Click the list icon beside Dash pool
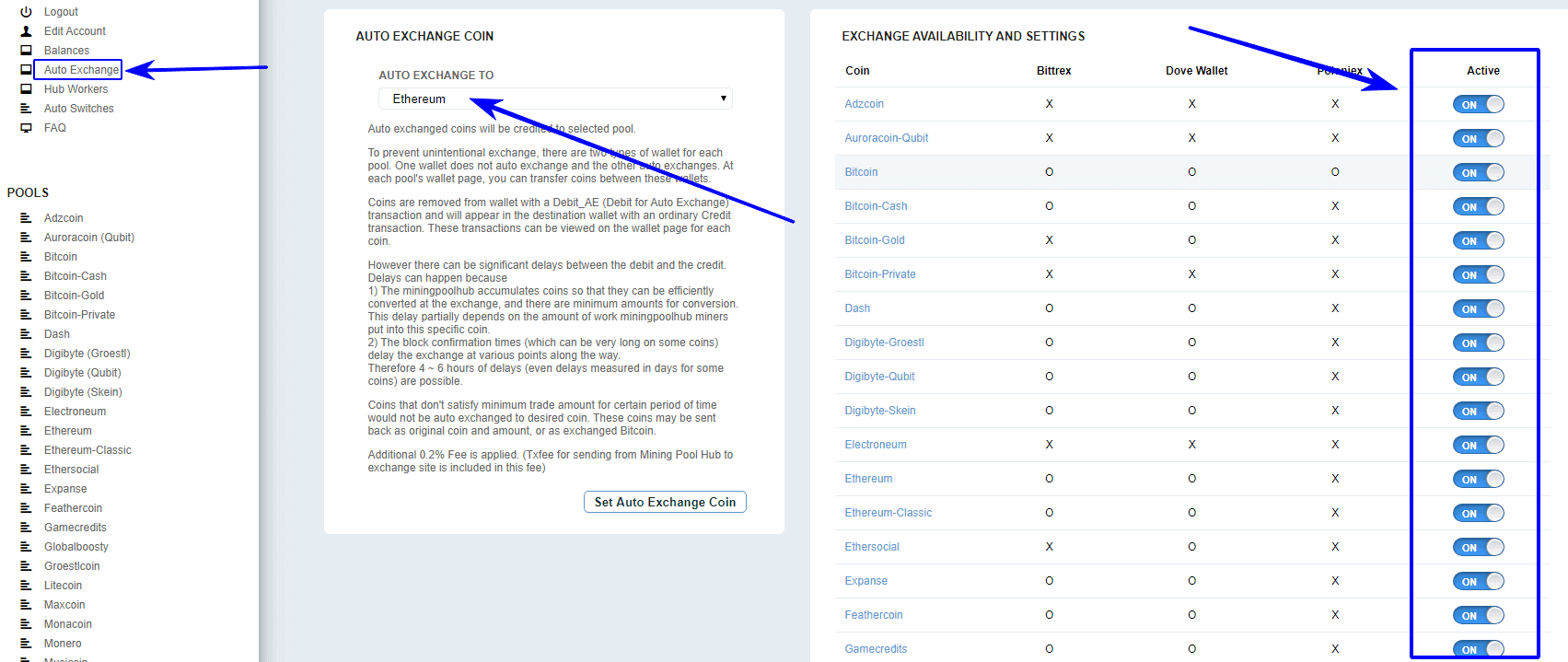 tap(26, 334)
